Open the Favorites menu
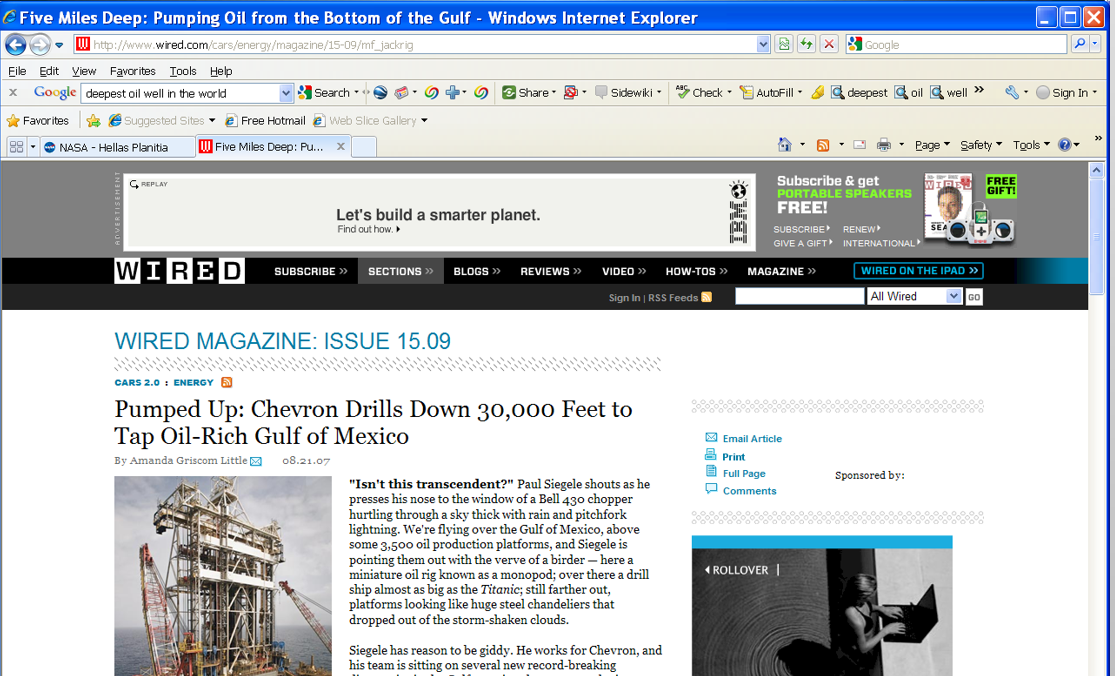The width and height of the screenshot is (1115, 676). [x=132, y=71]
